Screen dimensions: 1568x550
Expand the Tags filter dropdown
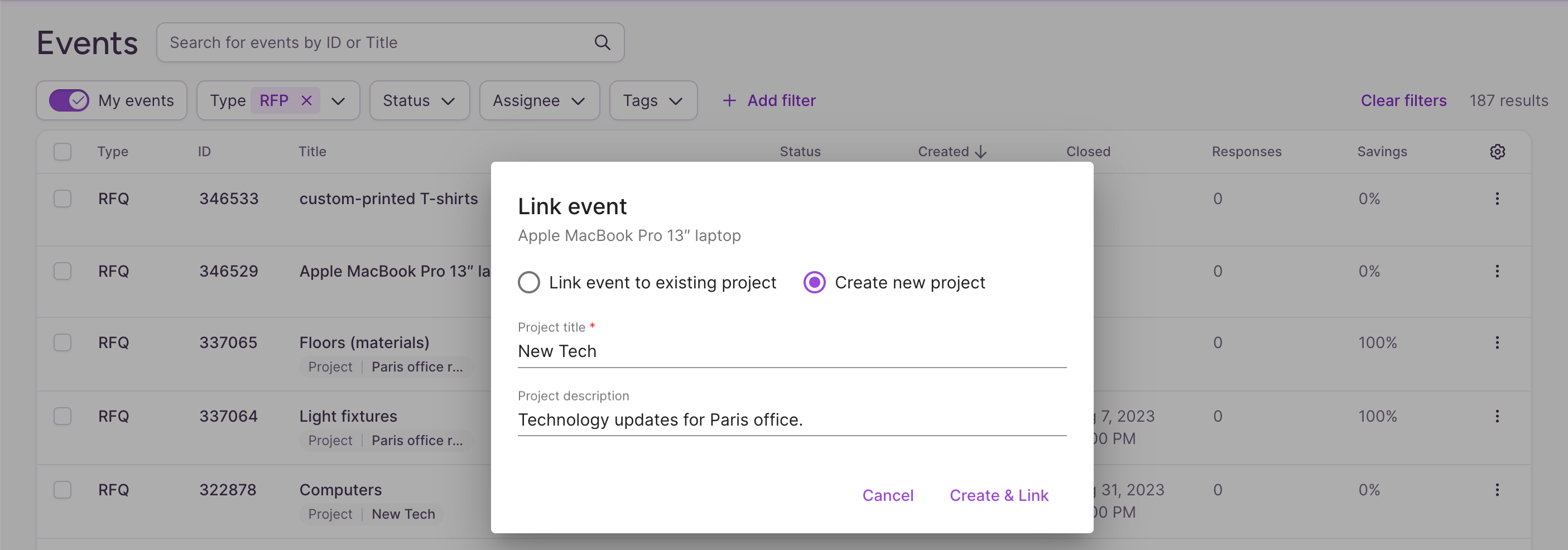pyautogui.click(x=653, y=100)
